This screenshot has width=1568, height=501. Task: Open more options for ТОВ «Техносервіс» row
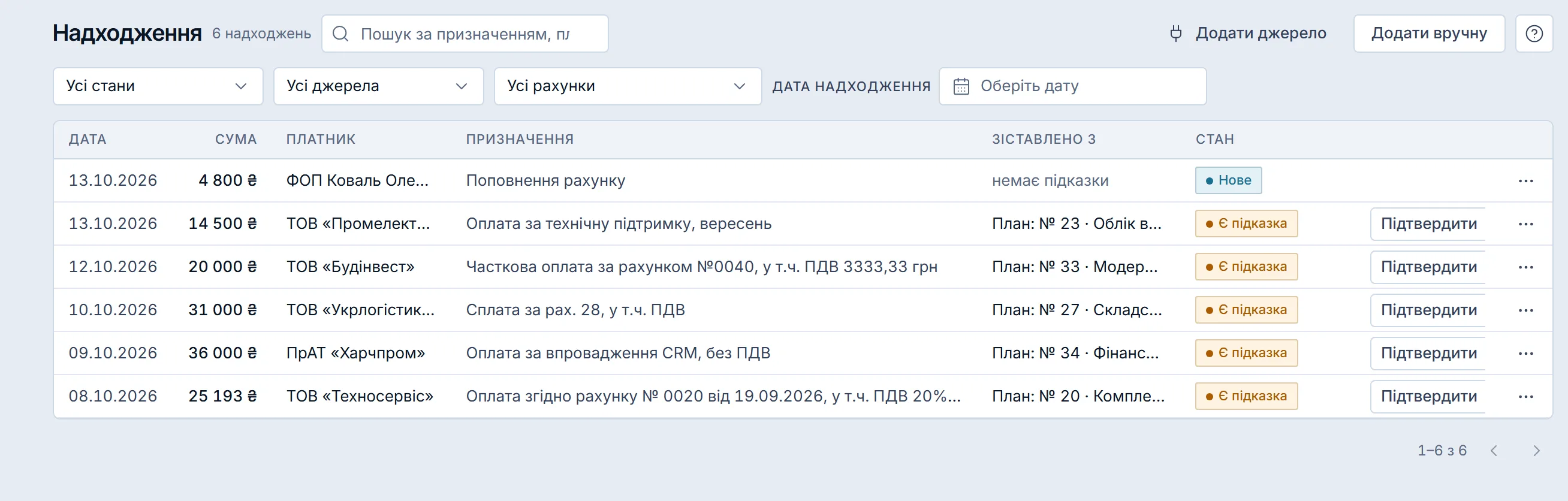tap(1525, 397)
